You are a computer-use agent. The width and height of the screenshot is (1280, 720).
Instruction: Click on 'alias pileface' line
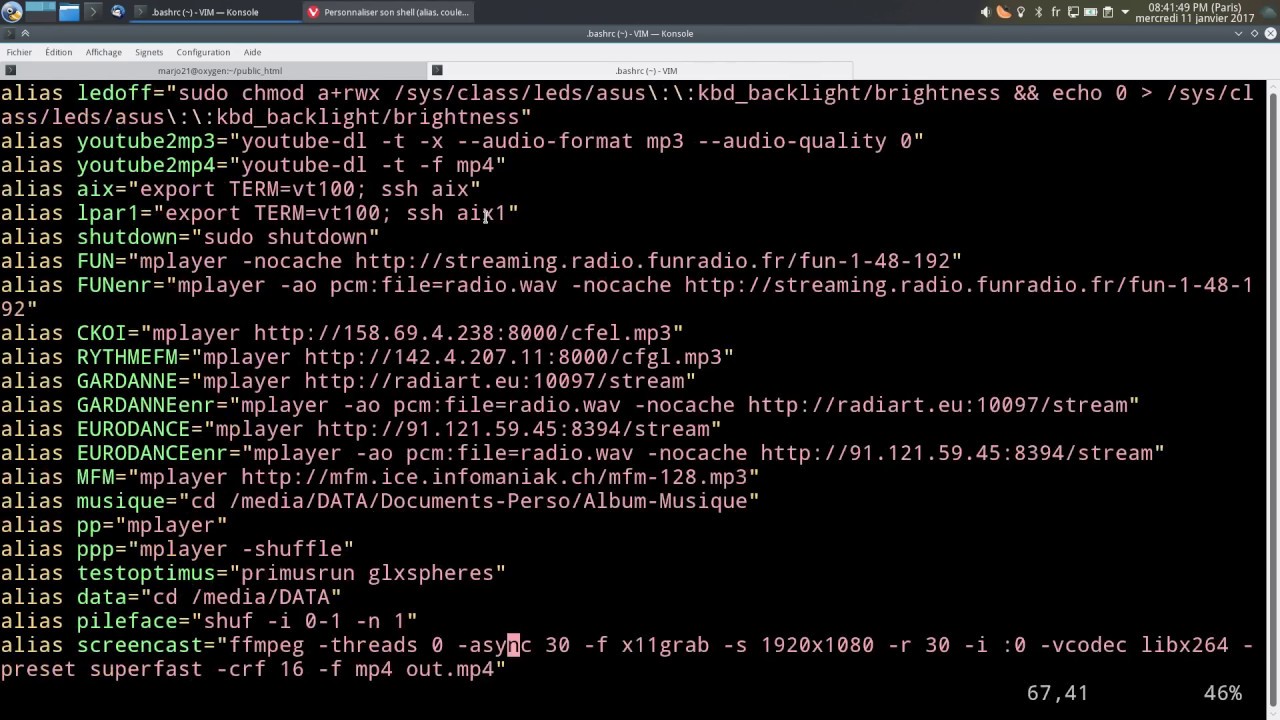click(x=209, y=621)
